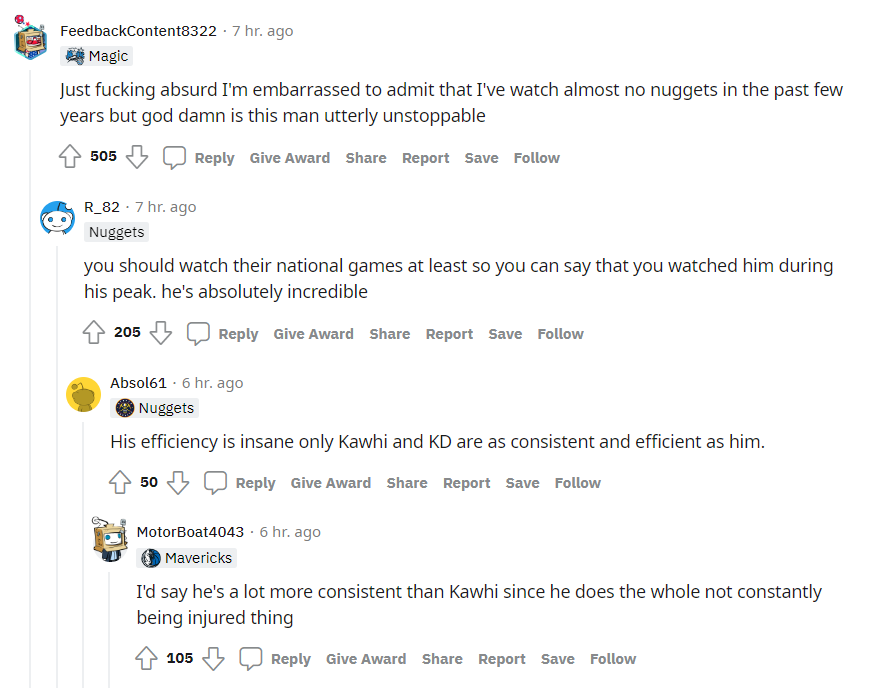Screen dimensions: 877x688
Task: Click the reply speech bubble under FeedbackContent8322's comment
Action: pyautogui.click(x=175, y=157)
